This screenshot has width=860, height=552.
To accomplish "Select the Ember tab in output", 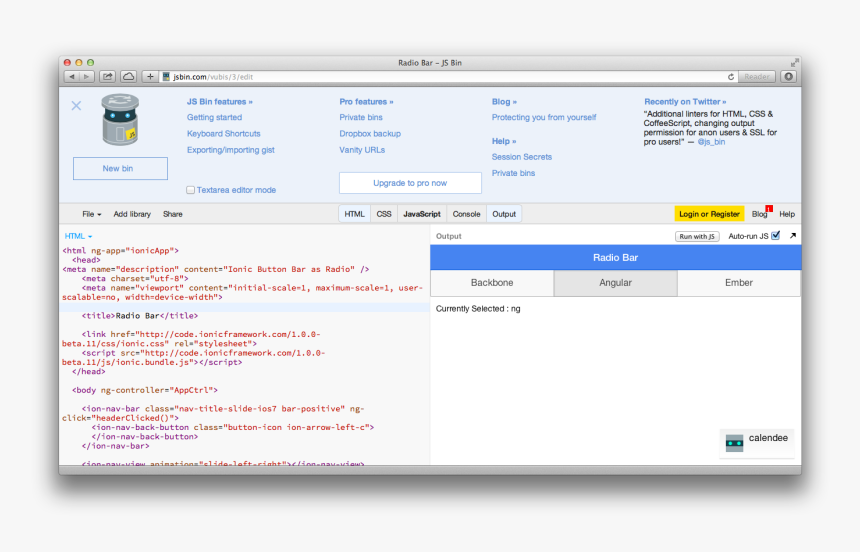I will tap(739, 283).
